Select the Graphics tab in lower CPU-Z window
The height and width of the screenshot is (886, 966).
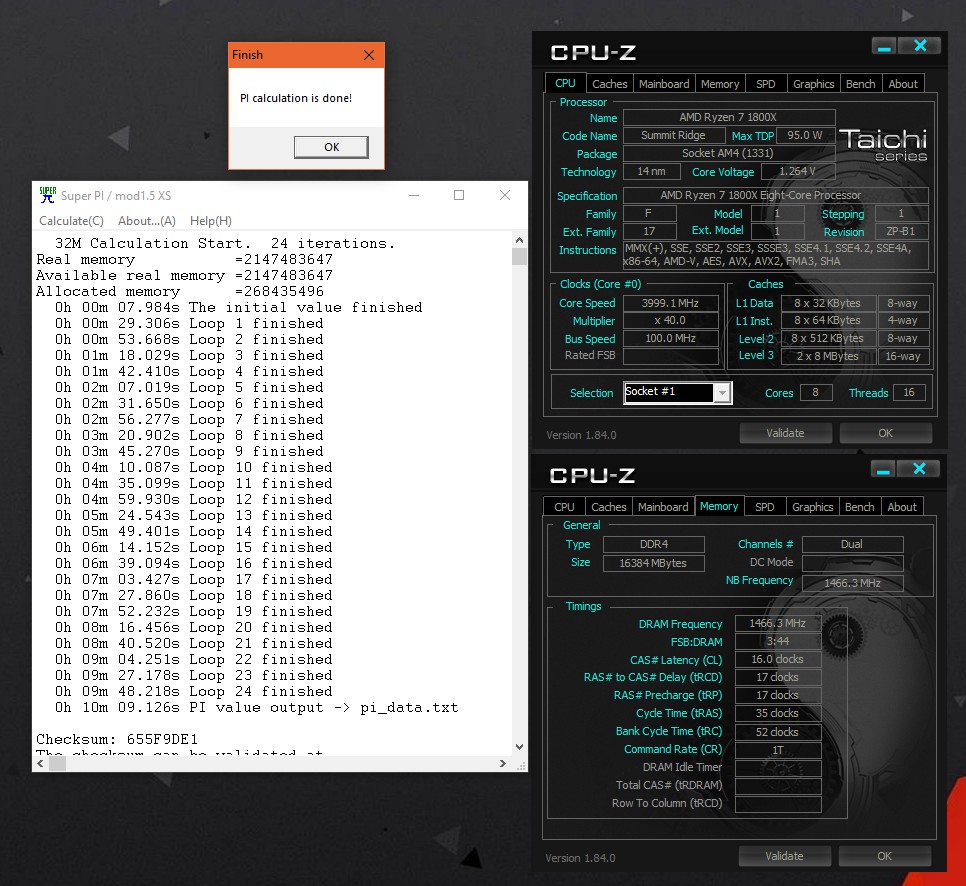813,506
